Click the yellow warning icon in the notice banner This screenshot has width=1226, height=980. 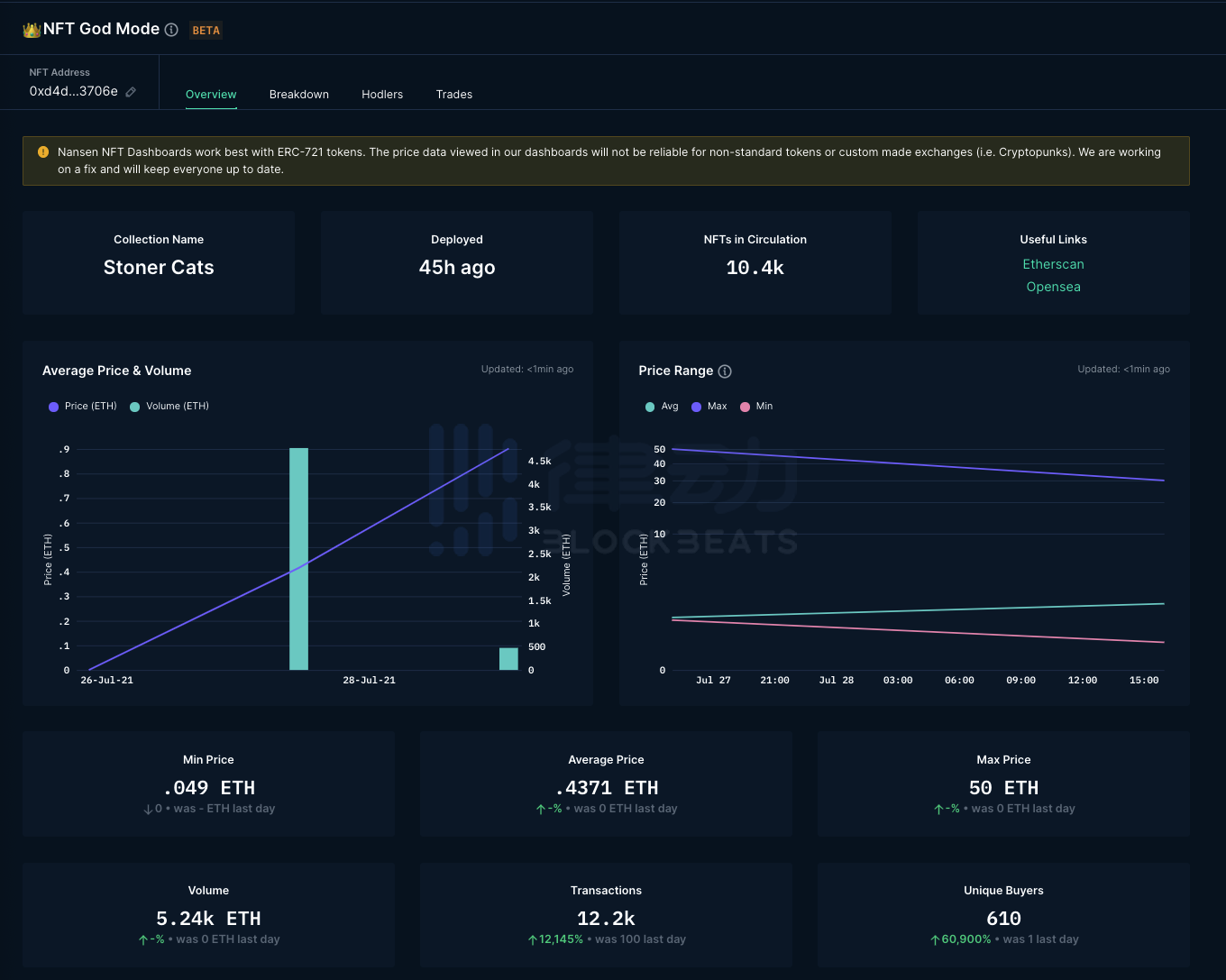(x=43, y=152)
